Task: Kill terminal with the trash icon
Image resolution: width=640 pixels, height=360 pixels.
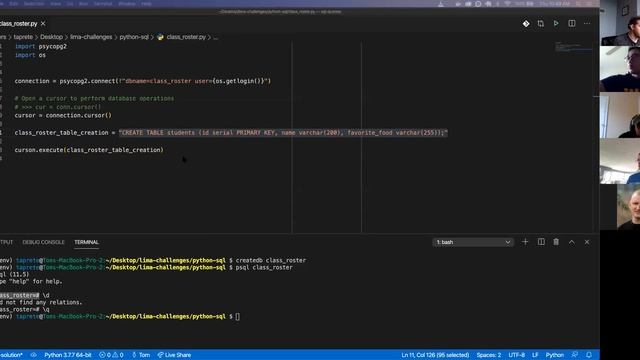Action: (x=556, y=242)
